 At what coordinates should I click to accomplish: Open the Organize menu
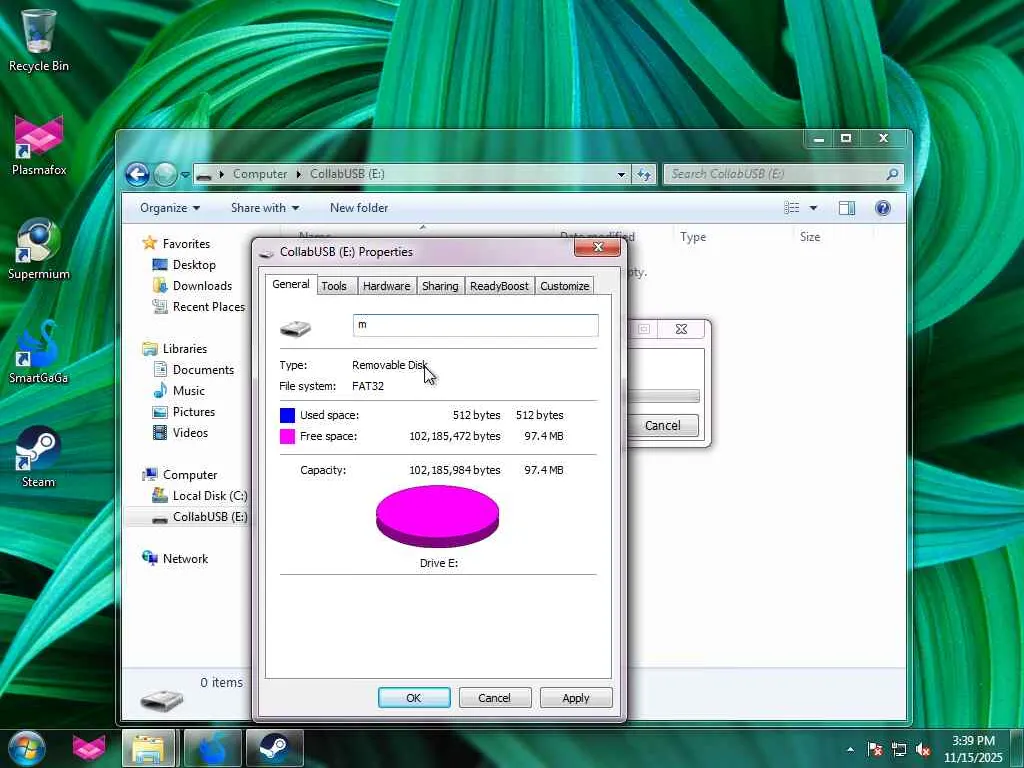coord(170,208)
